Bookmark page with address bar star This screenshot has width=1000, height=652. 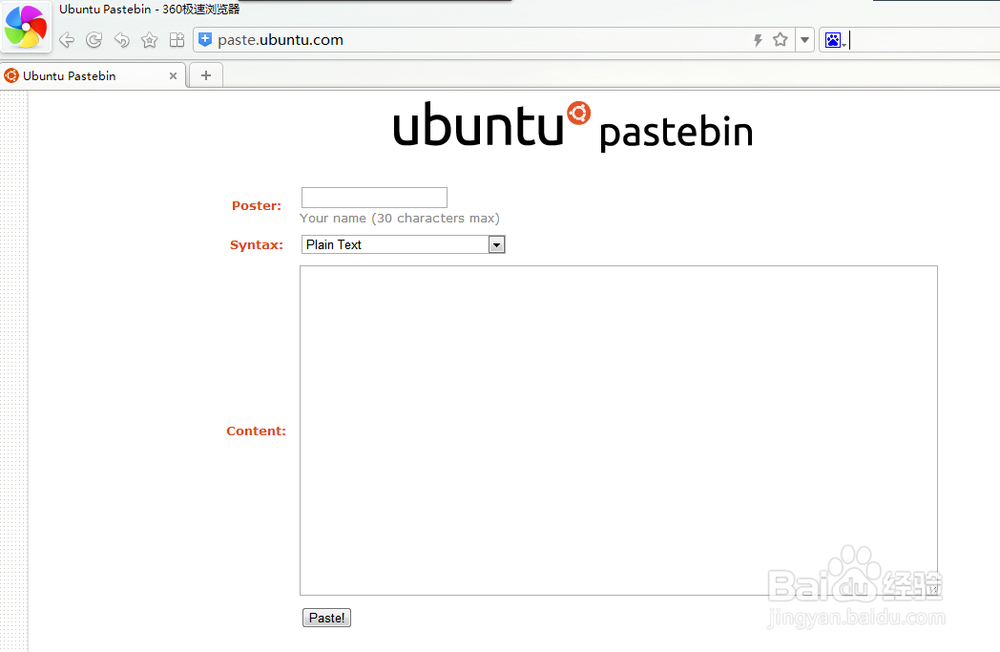780,40
